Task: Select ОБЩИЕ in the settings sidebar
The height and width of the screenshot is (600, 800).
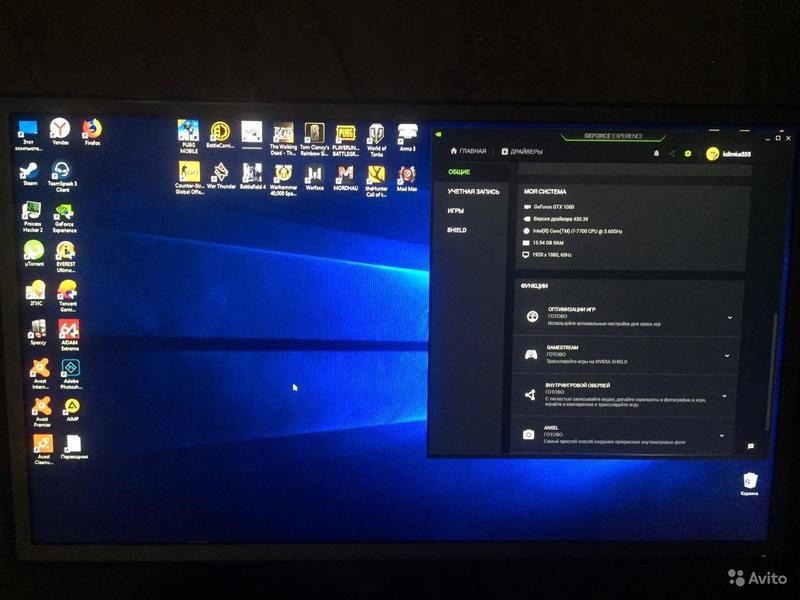Action: pyautogui.click(x=459, y=172)
